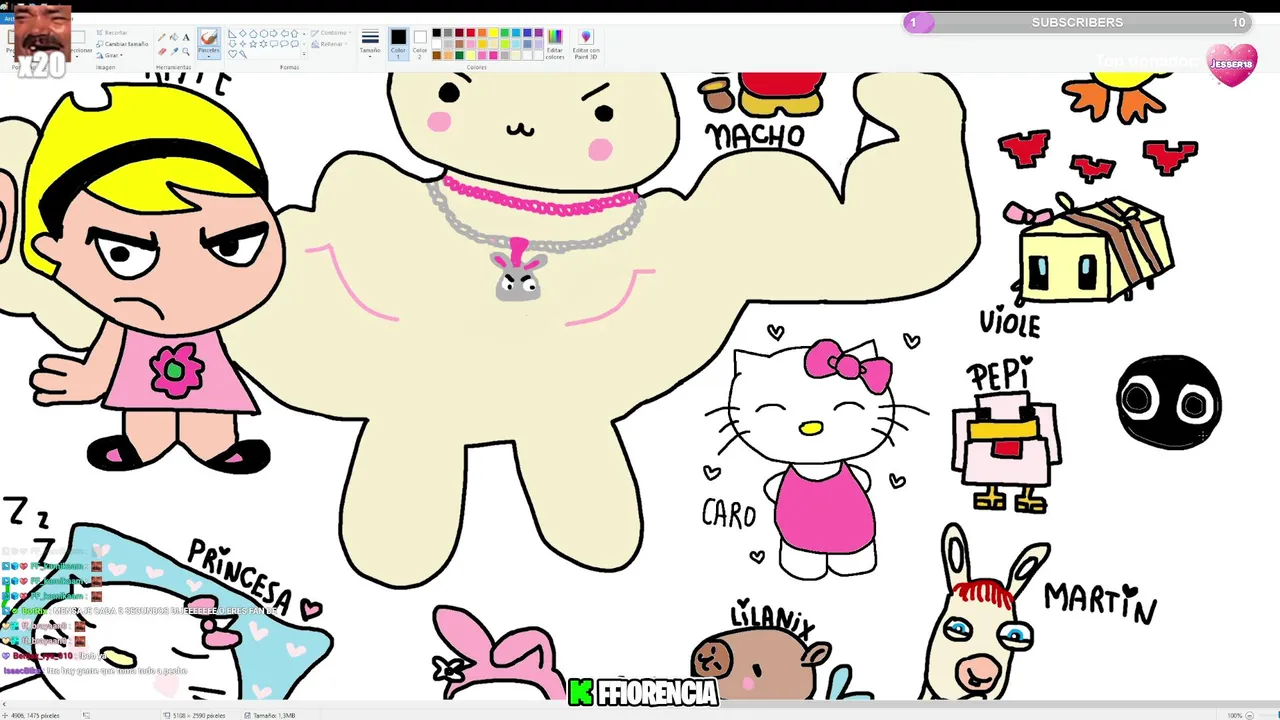1280x720 pixels.
Task: Open the Pinceles brush dropdown arrow
Action: pyautogui.click(x=209, y=56)
